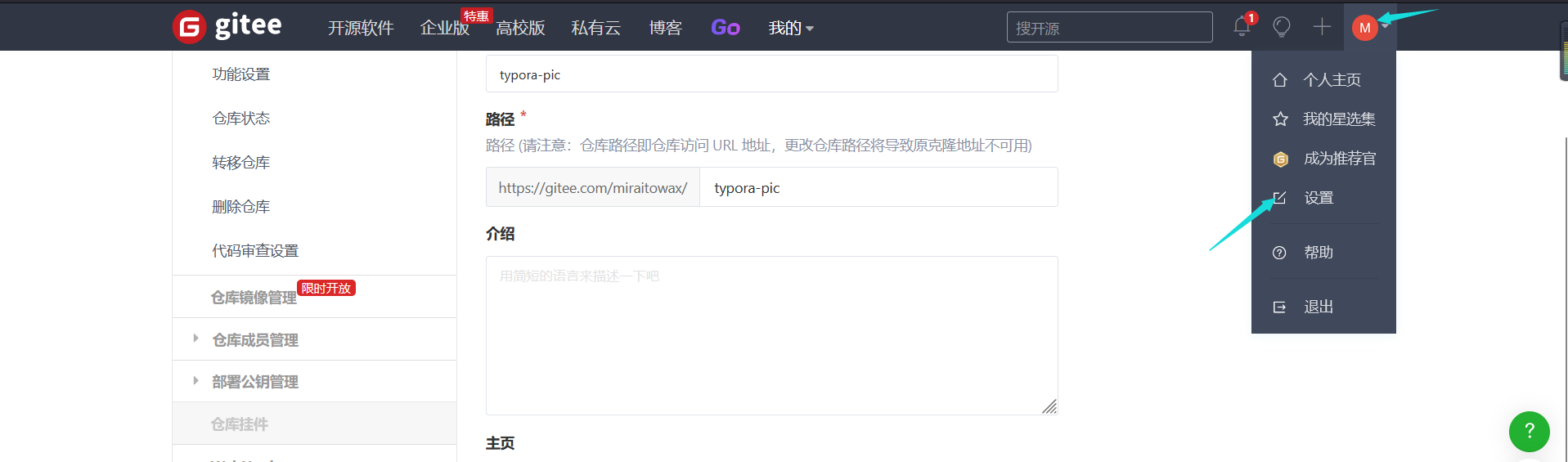Screen dimensions: 1568x462
Task: Open 高校版 in the top navigation
Action: [x=520, y=28]
